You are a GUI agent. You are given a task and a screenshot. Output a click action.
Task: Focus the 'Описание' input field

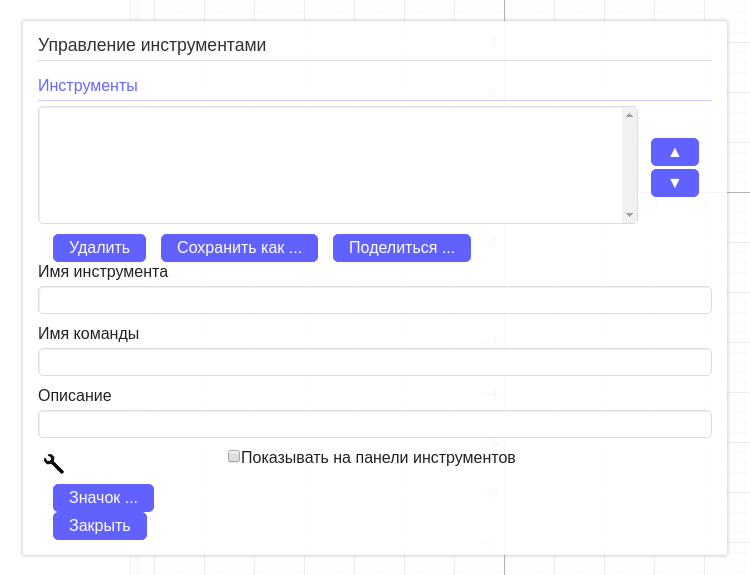click(x=375, y=424)
